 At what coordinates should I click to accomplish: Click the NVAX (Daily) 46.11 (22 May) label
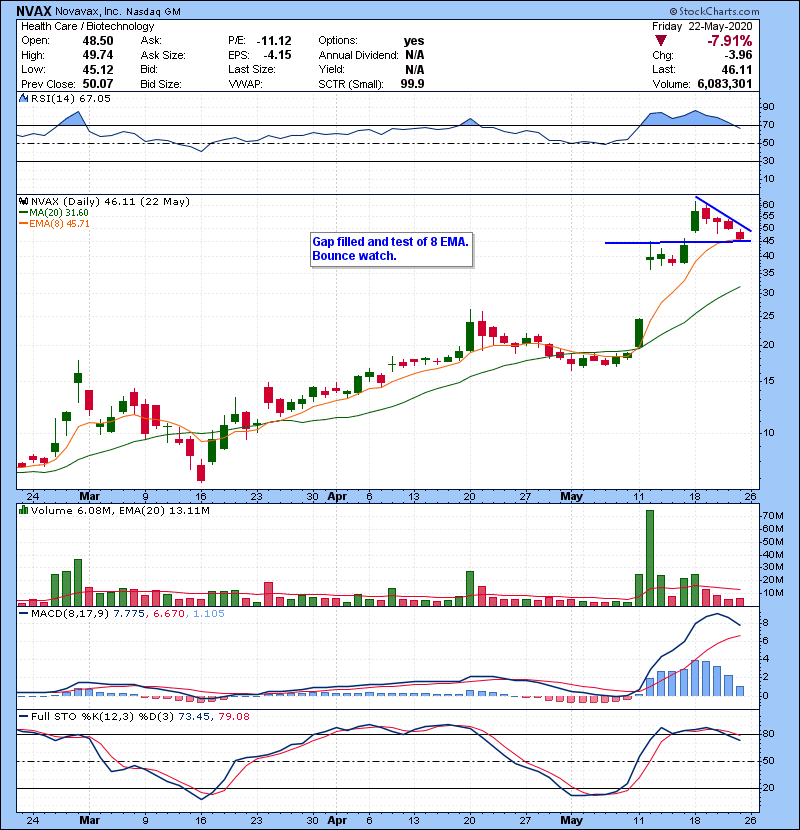(x=110, y=201)
